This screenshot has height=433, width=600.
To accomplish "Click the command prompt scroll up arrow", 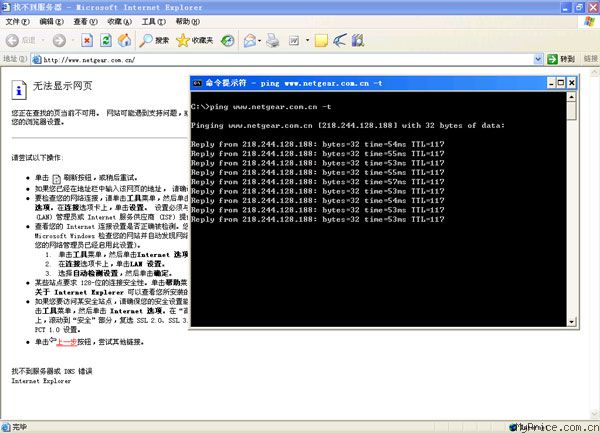I will (571, 97).
